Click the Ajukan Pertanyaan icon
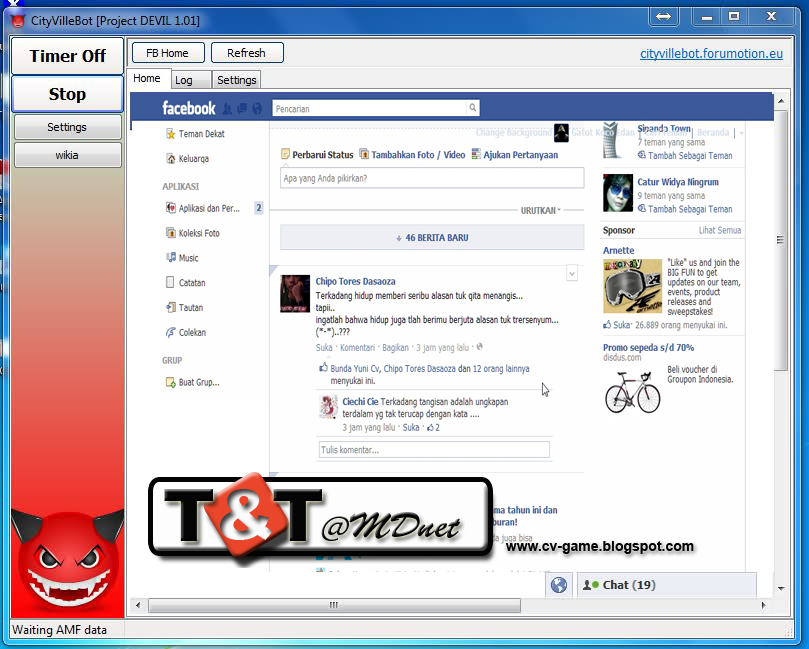809x649 pixels. [x=476, y=154]
